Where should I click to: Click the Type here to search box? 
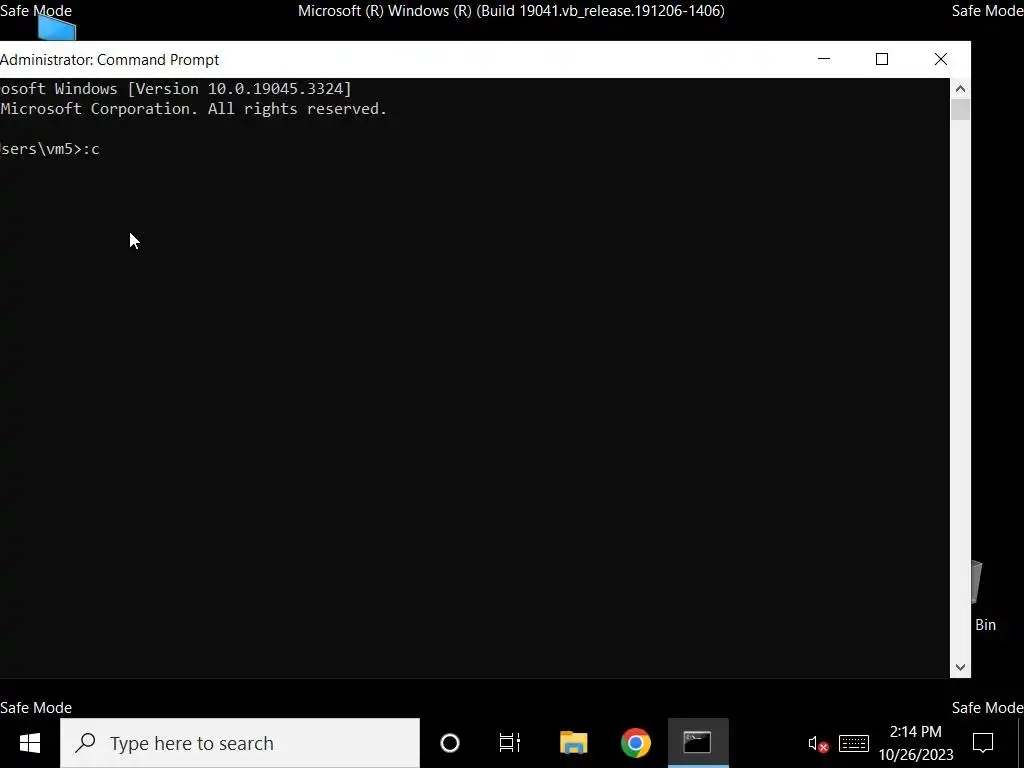click(x=240, y=743)
